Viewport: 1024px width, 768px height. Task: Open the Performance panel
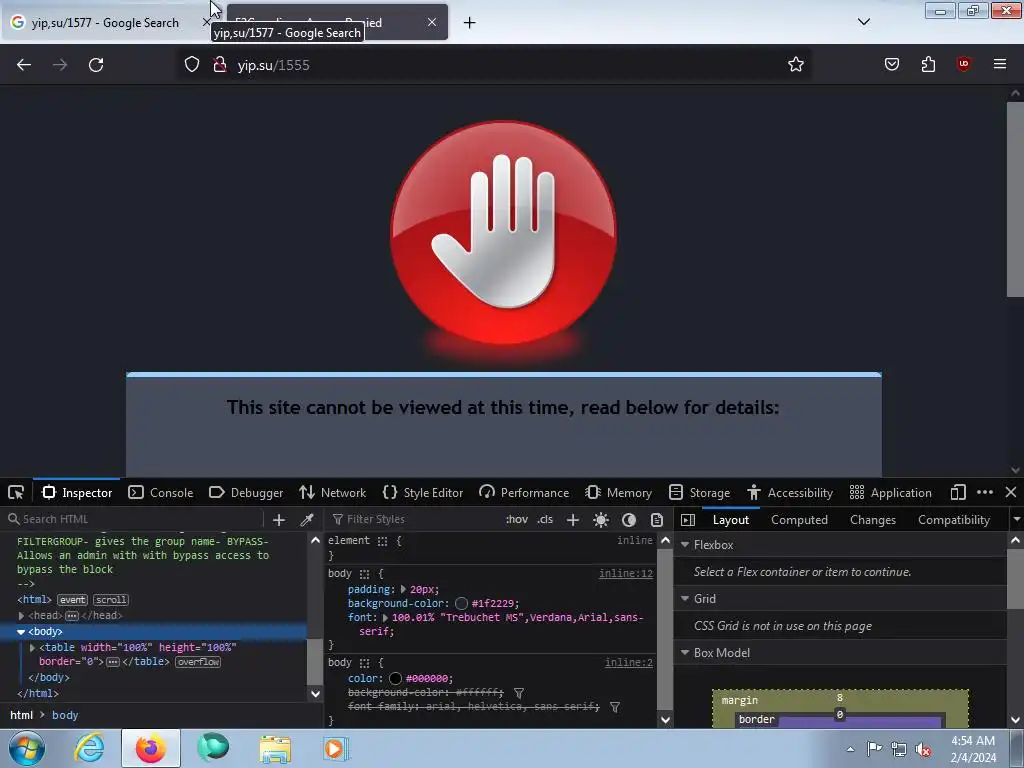pyautogui.click(x=524, y=492)
